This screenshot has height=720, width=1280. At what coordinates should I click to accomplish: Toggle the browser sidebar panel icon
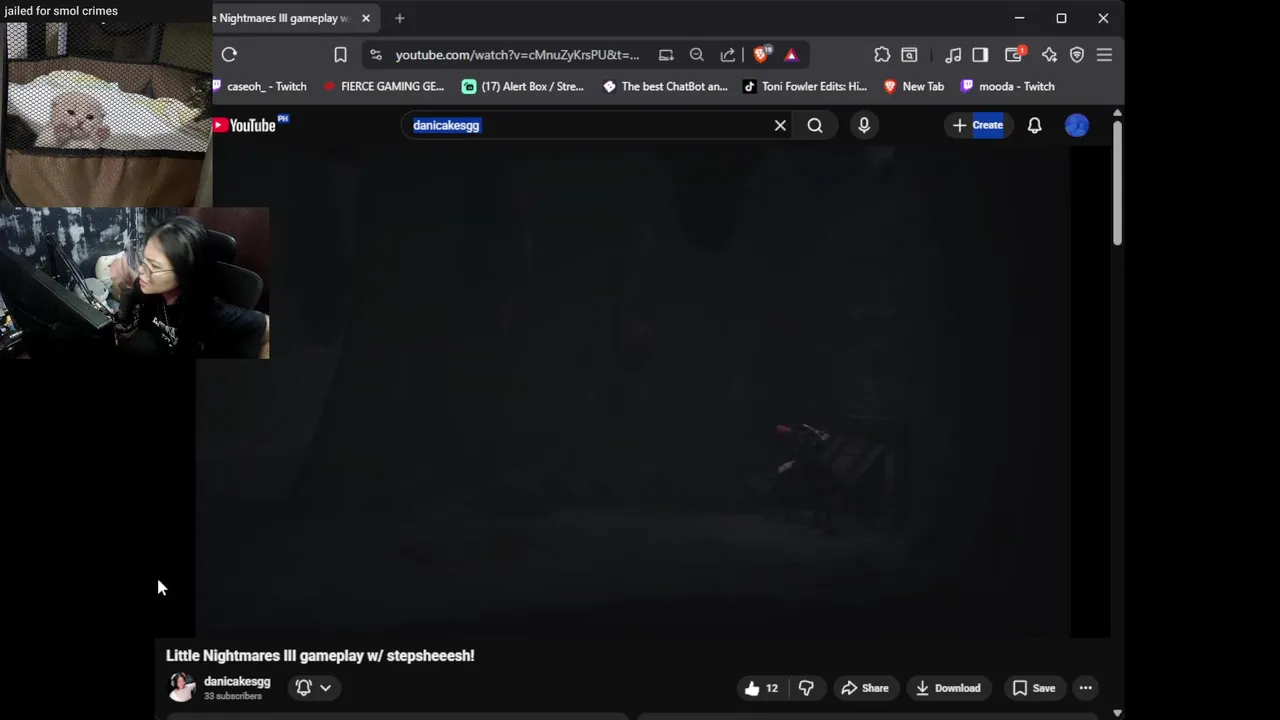(x=980, y=55)
